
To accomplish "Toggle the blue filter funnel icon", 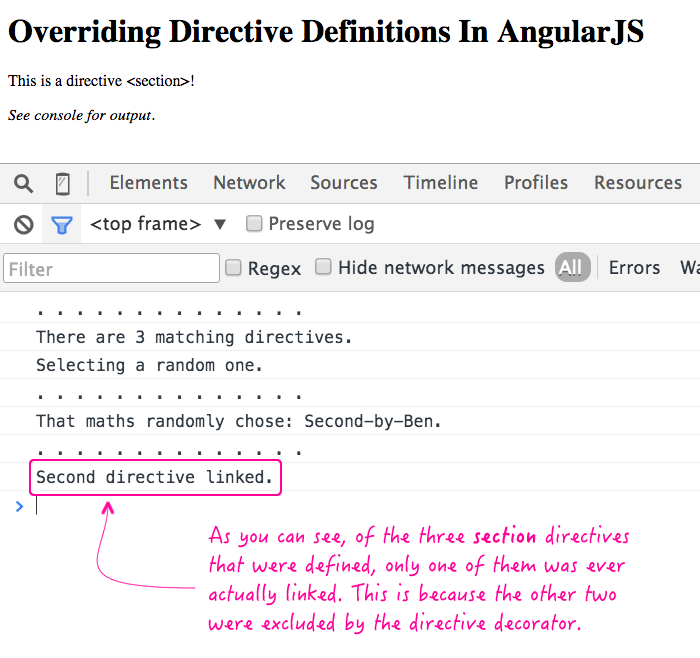I will [x=62, y=225].
